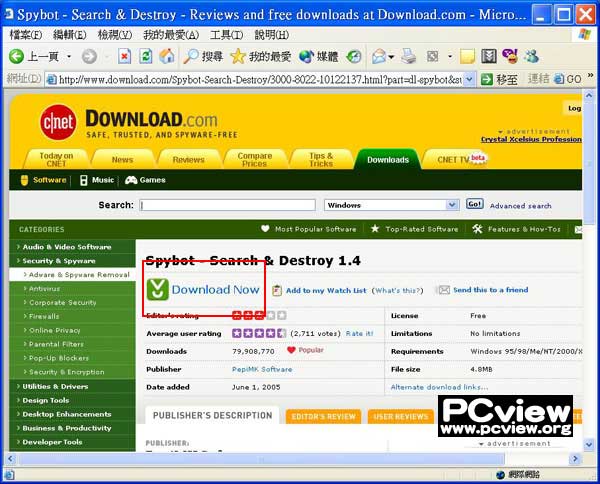
Task: Open the Advanced search link
Action: [x=520, y=206]
